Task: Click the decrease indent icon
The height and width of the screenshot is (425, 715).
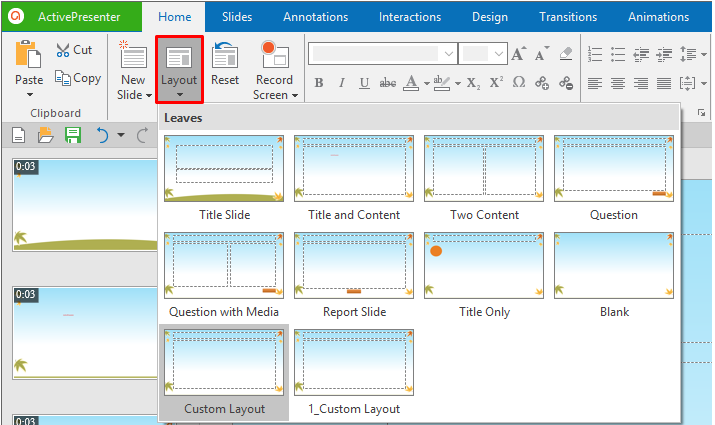Action: click(x=641, y=54)
